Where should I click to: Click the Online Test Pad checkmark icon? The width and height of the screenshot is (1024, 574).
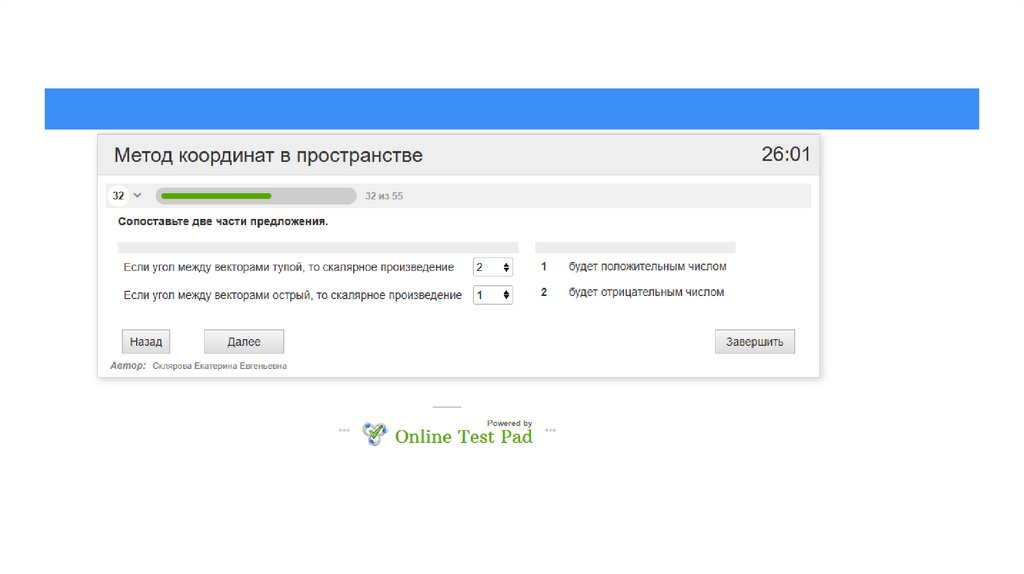point(375,434)
